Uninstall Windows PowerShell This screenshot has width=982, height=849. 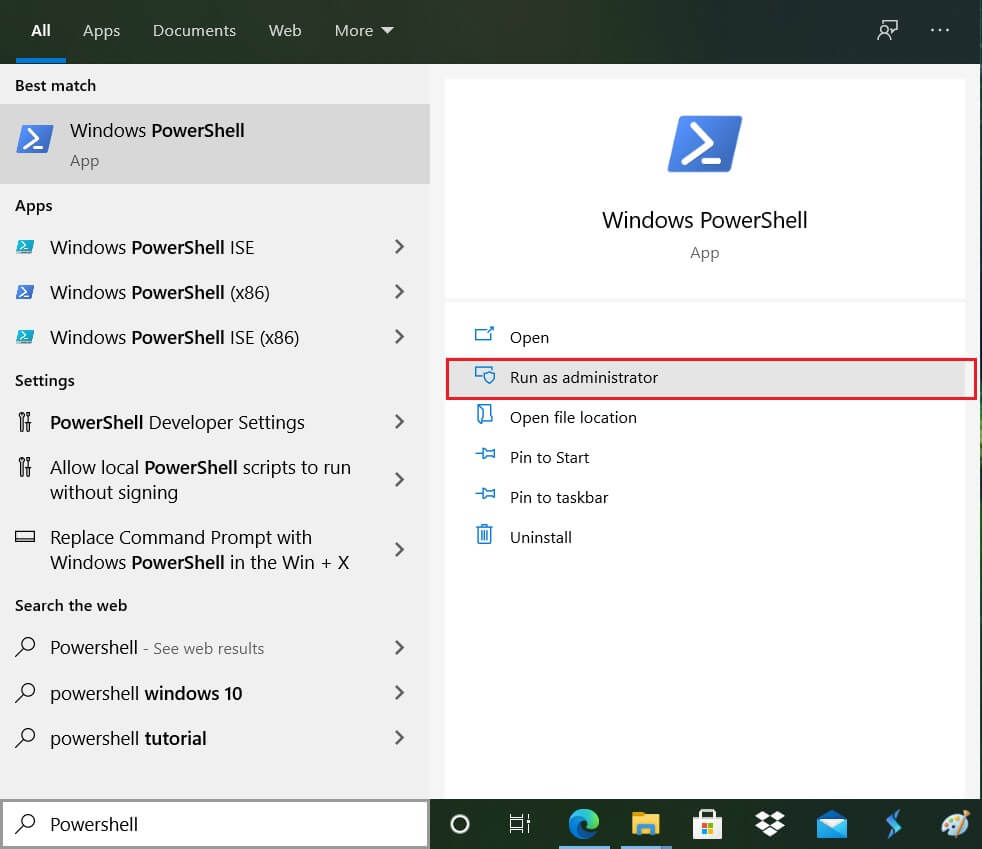[541, 537]
